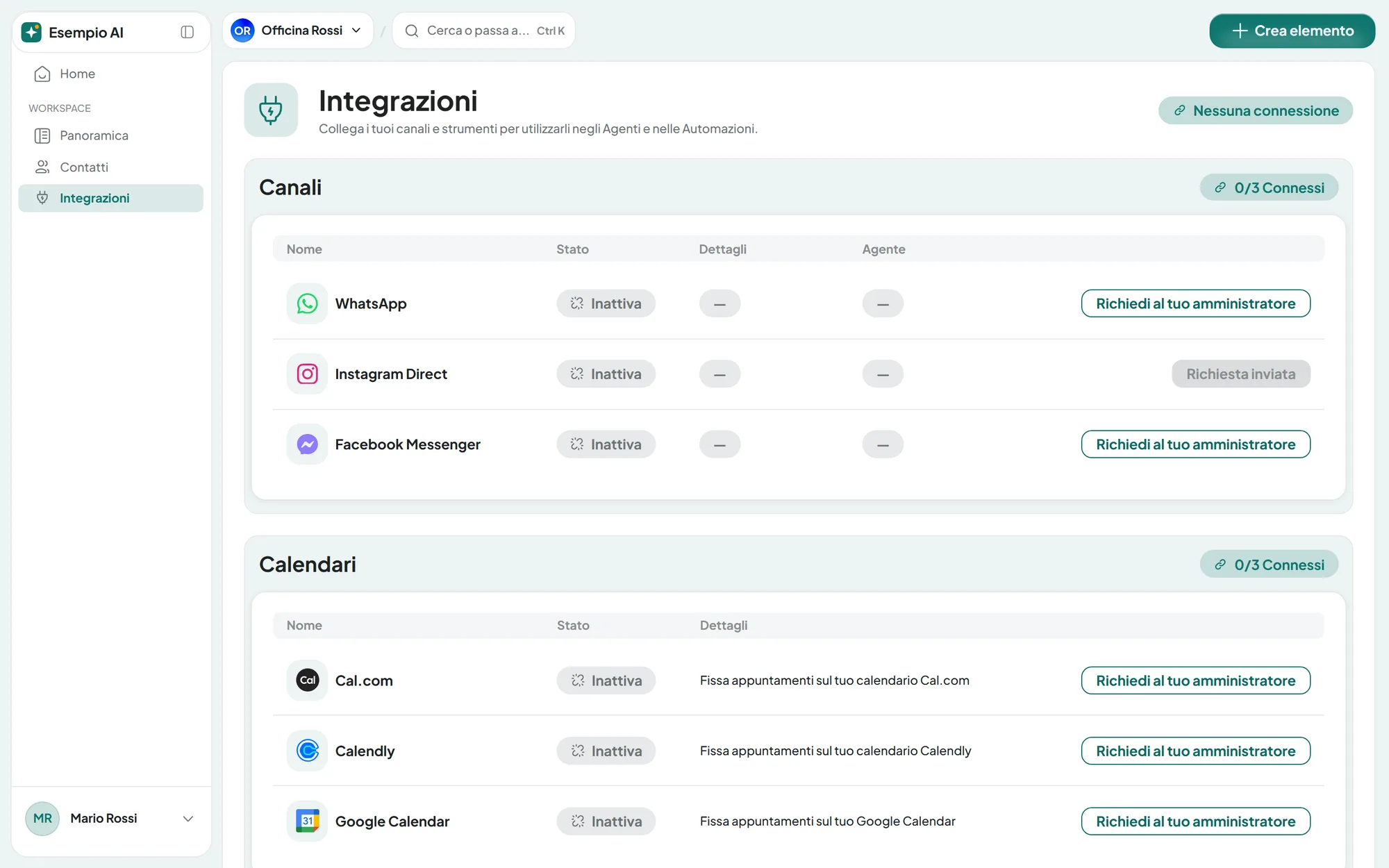Click the Calendly logo icon
1389x868 pixels.
[307, 751]
